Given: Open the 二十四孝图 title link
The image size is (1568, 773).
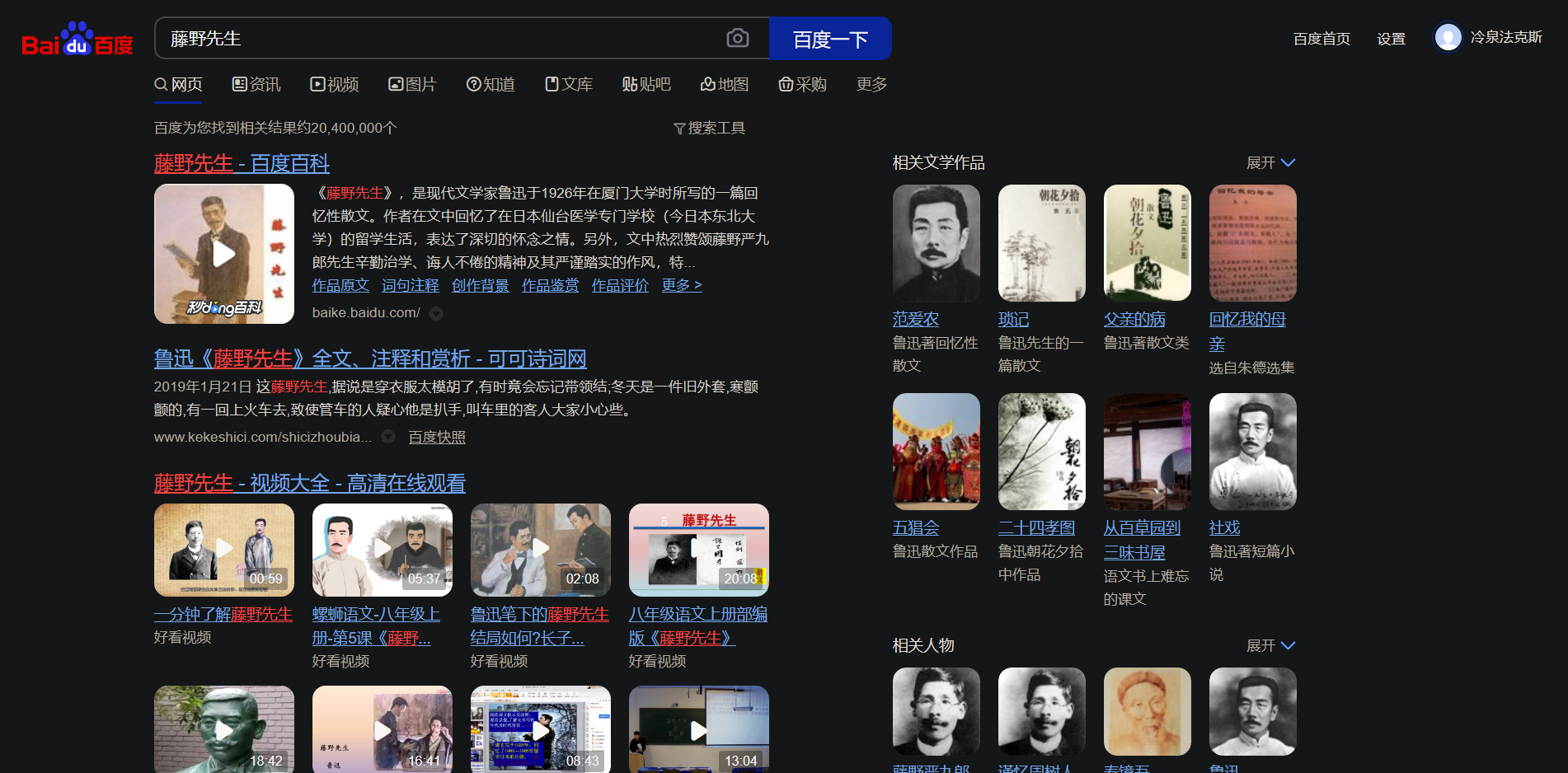Looking at the screenshot, I should point(1037,528).
